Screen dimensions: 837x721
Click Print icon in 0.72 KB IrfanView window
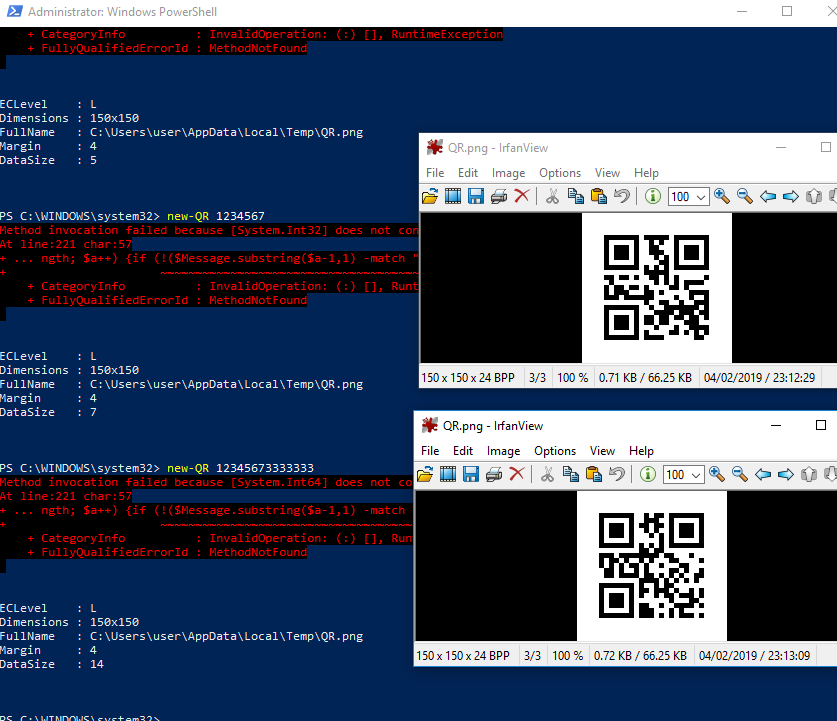pyautogui.click(x=494, y=474)
